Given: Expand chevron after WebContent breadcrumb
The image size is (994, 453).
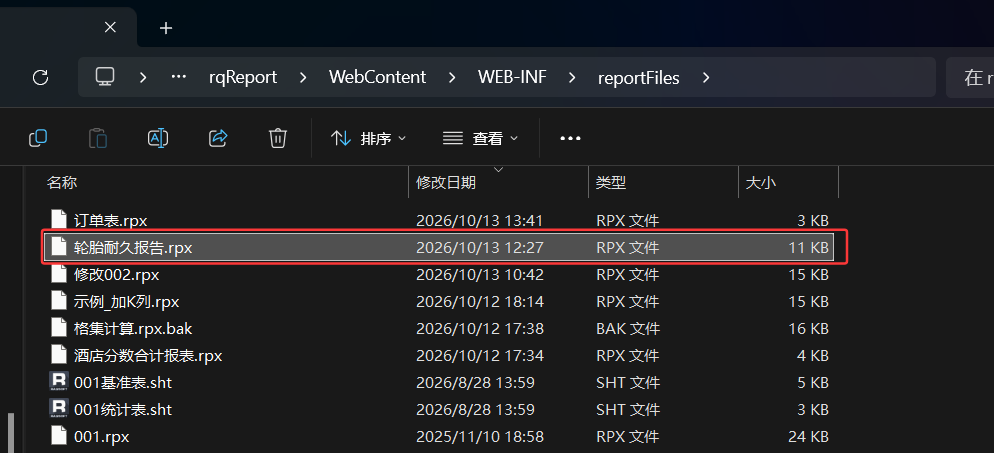Looking at the screenshot, I should pyautogui.click(x=452, y=77).
